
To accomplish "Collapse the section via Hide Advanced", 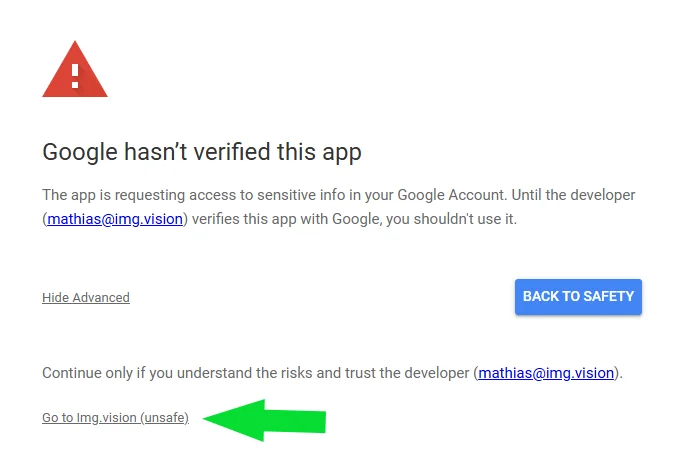I will pyautogui.click(x=86, y=297).
